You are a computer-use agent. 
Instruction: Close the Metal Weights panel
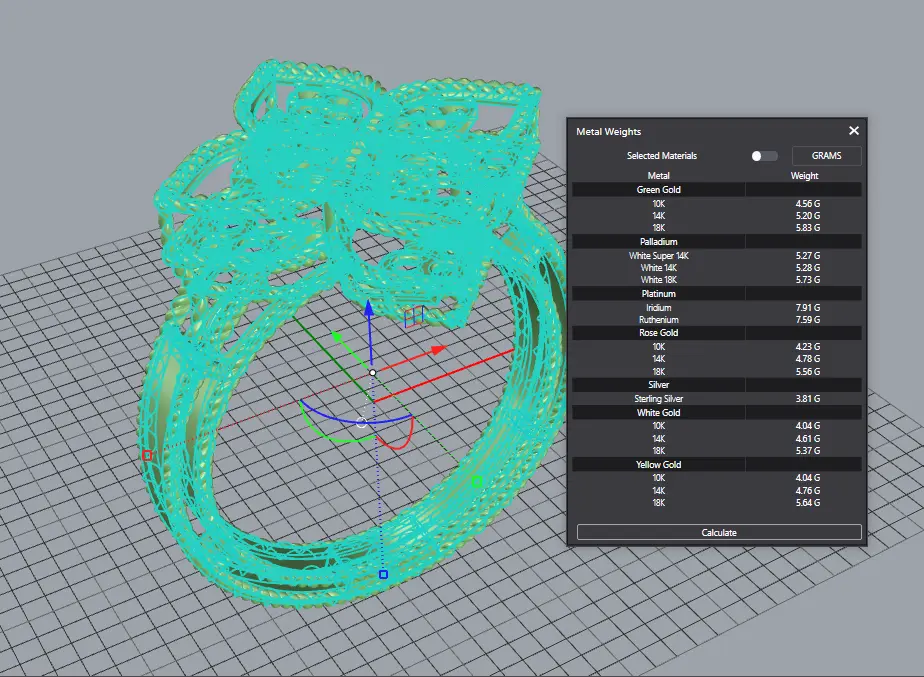[x=854, y=131]
